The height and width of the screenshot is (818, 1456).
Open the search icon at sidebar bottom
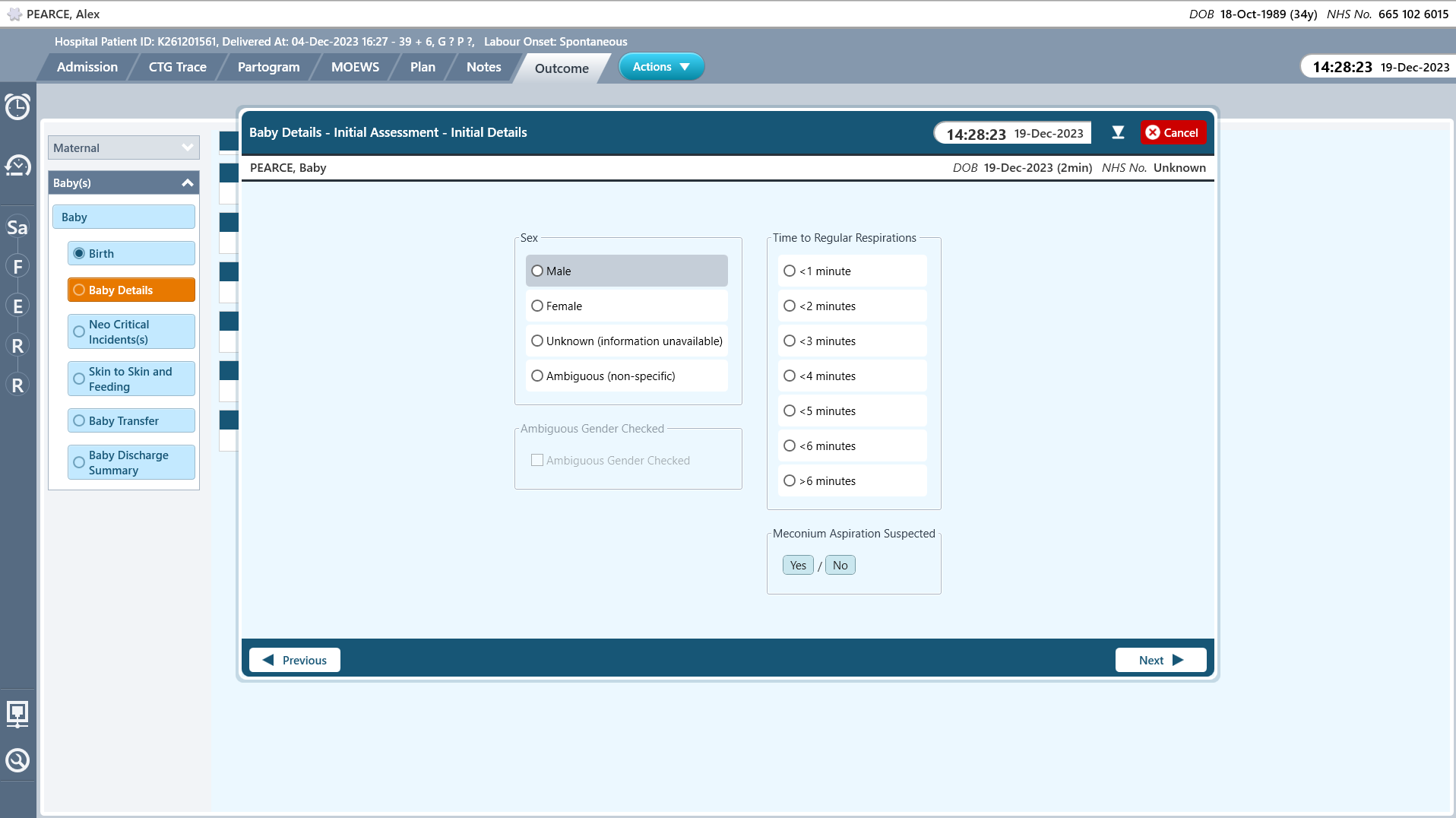point(17,760)
